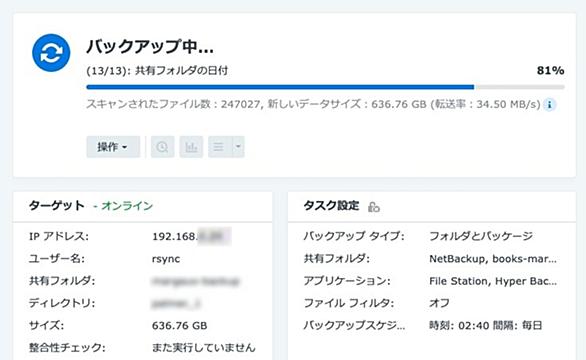Image resolution: width=586 pixels, height=360 pixels.
Task: Click the truncated 共有フォルダ value NetBackup, books-mar...
Action: pyautogui.click(x=493, y=259)
